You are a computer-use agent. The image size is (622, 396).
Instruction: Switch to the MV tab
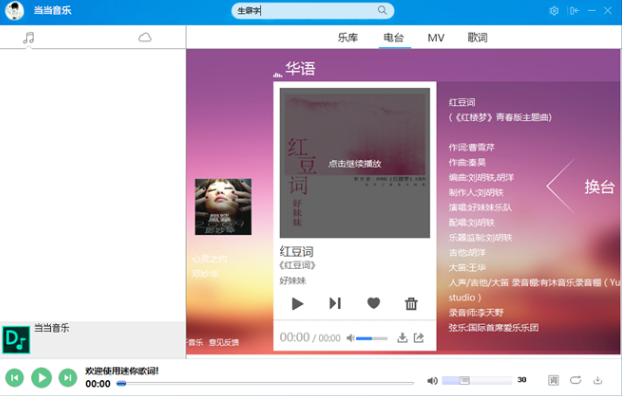[436, 38]
